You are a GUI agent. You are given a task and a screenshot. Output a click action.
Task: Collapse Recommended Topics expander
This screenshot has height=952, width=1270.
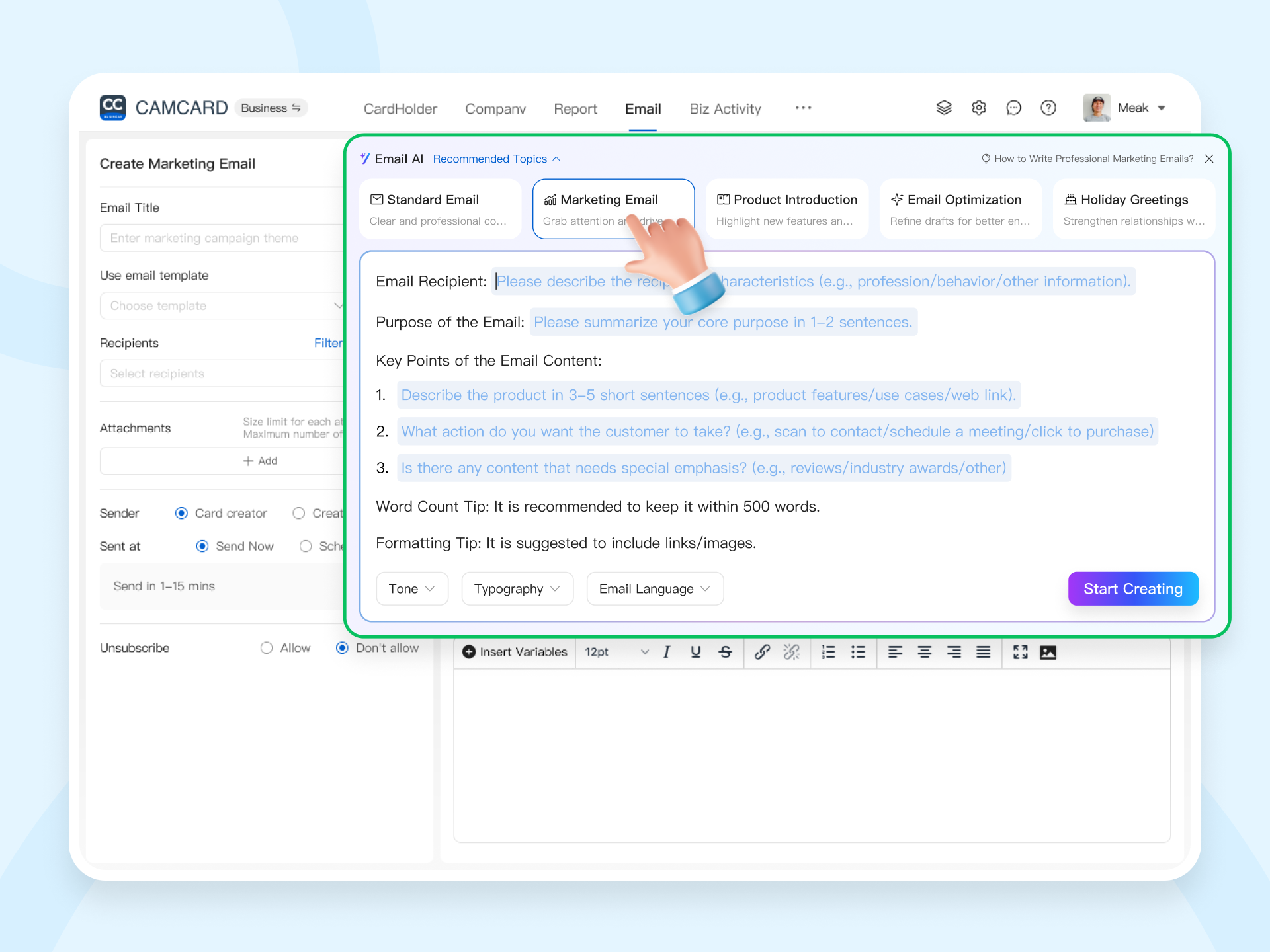[x=497, y=159]
